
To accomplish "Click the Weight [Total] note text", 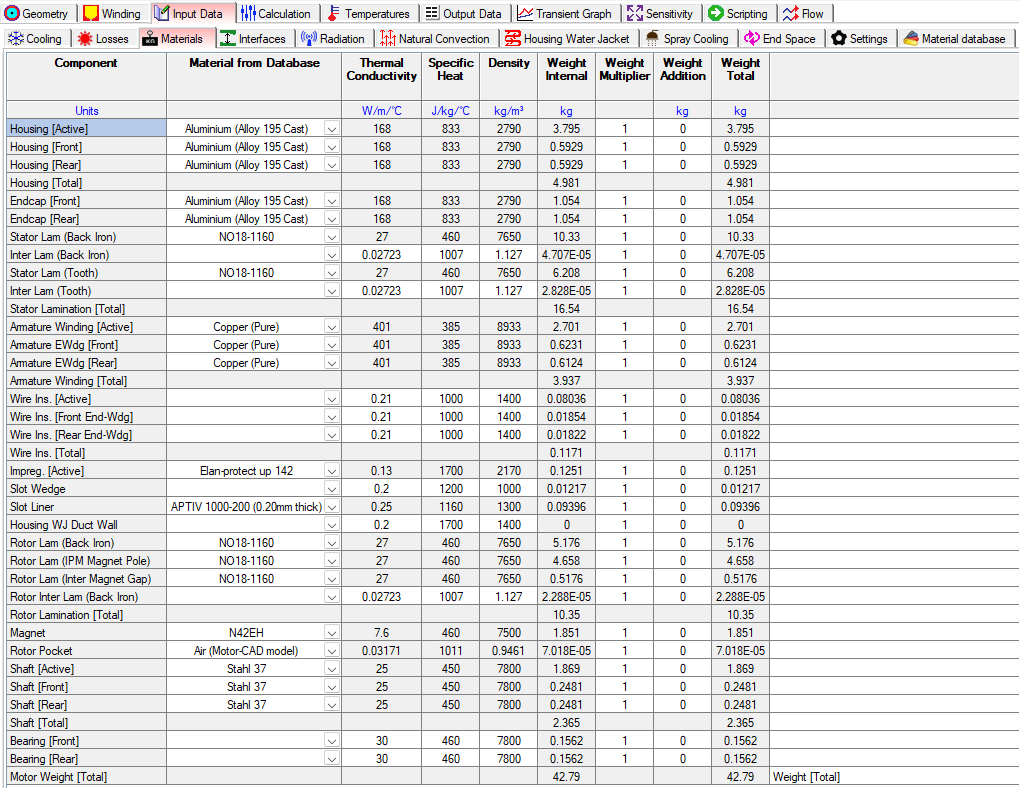I will coord(806,777).
